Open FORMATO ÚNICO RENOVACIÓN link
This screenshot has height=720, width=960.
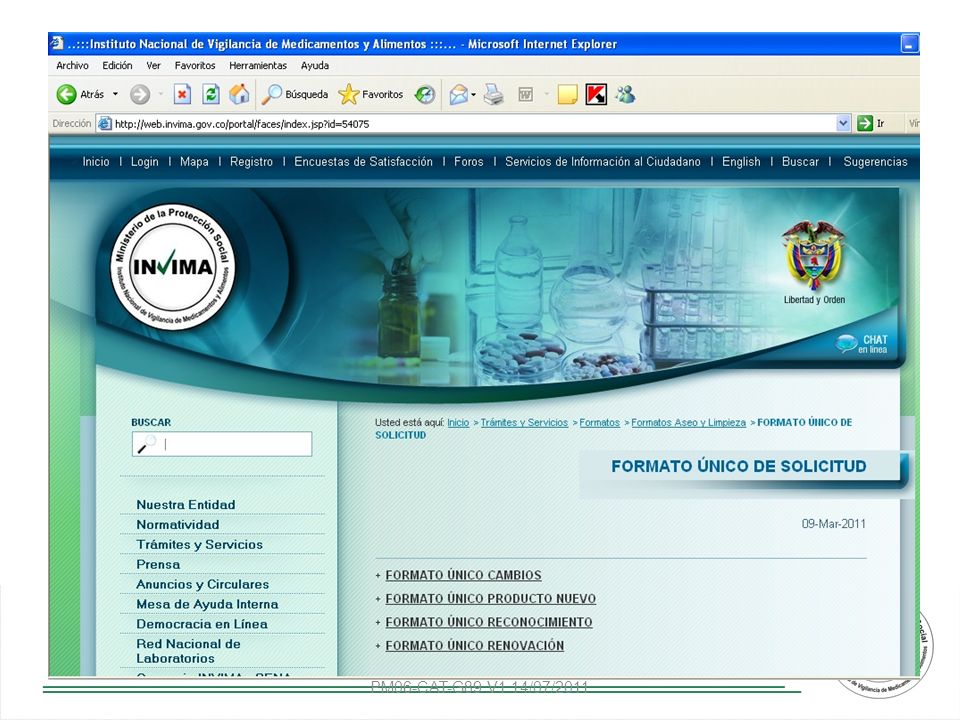(x=474, y=645)
